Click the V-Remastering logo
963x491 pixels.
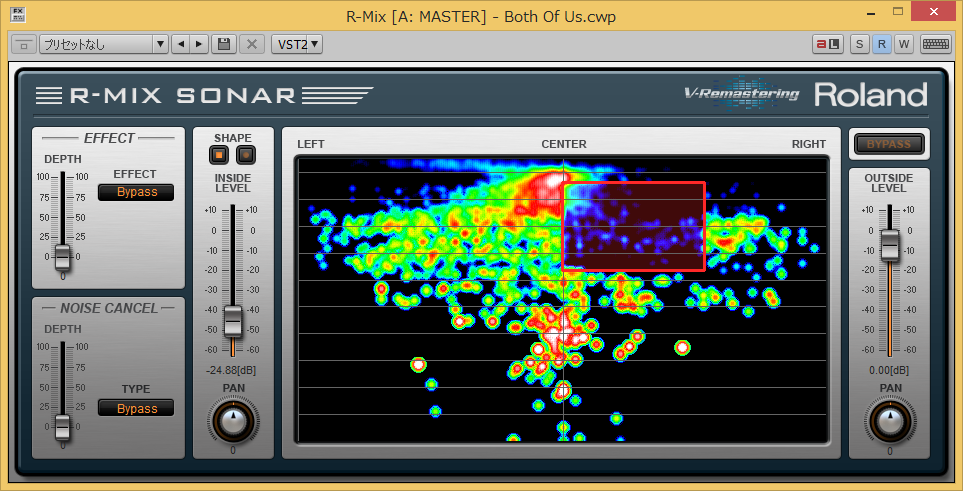point(741,94)
